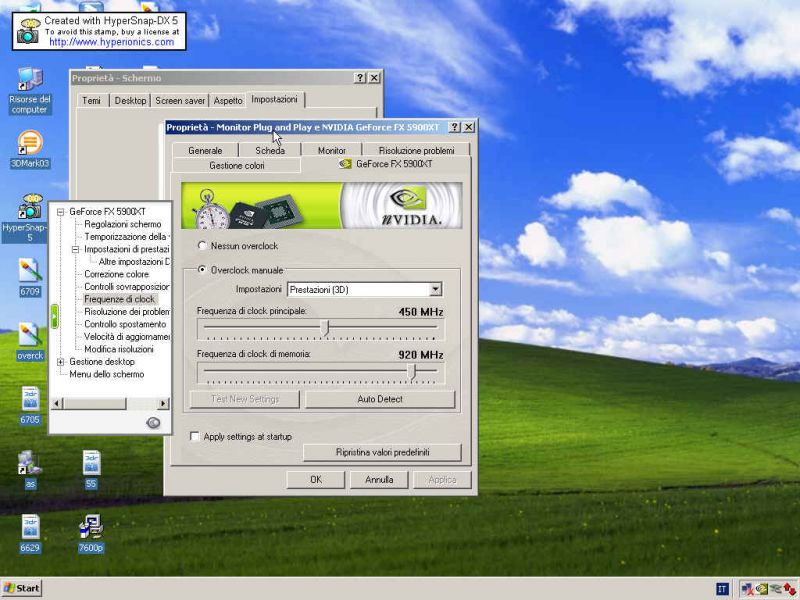This screenshot has width=800, height=600.
Task: Open the overck desktop file icon
Action: [x=30, y=341]
